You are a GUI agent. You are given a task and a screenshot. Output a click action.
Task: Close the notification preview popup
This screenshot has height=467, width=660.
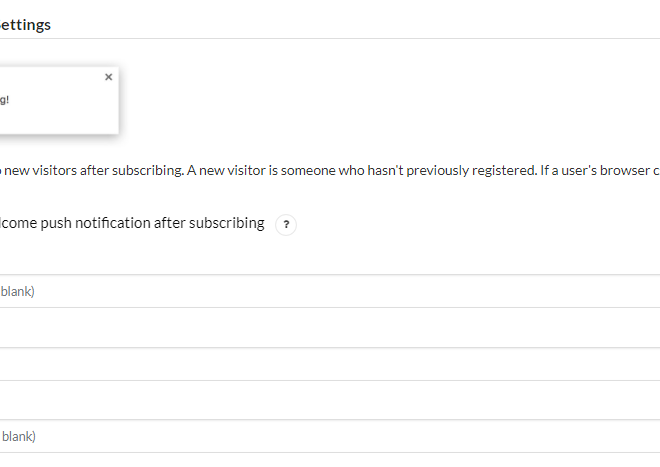pos(109,77)
